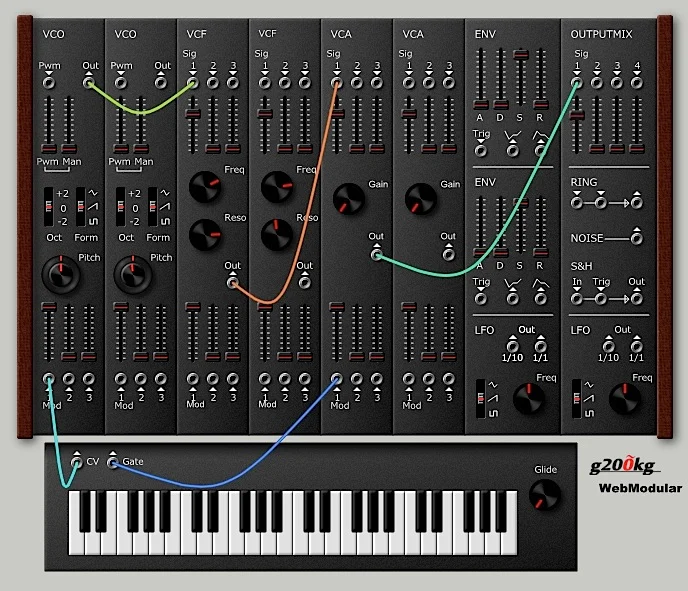Click first VCF Reso knob
Screen dimensions: 688x591
205,235
